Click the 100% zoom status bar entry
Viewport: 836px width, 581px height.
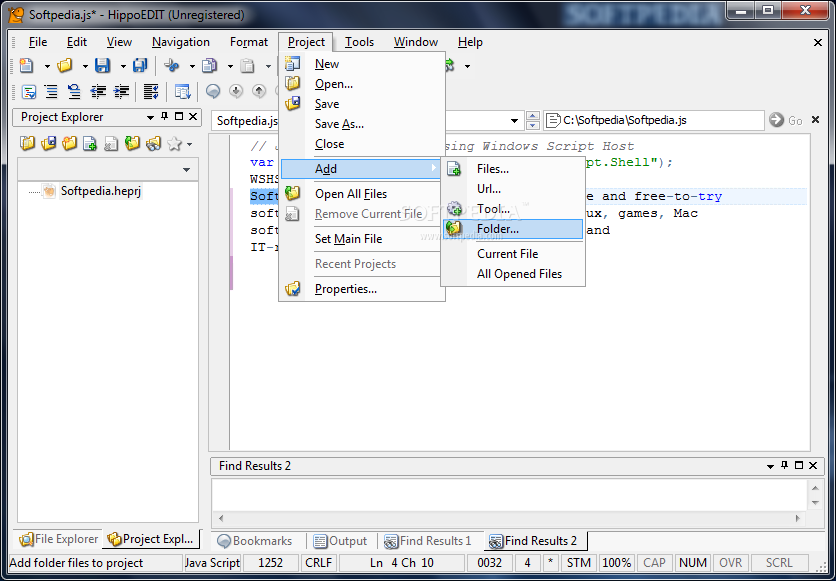click(x=616, y=563)
